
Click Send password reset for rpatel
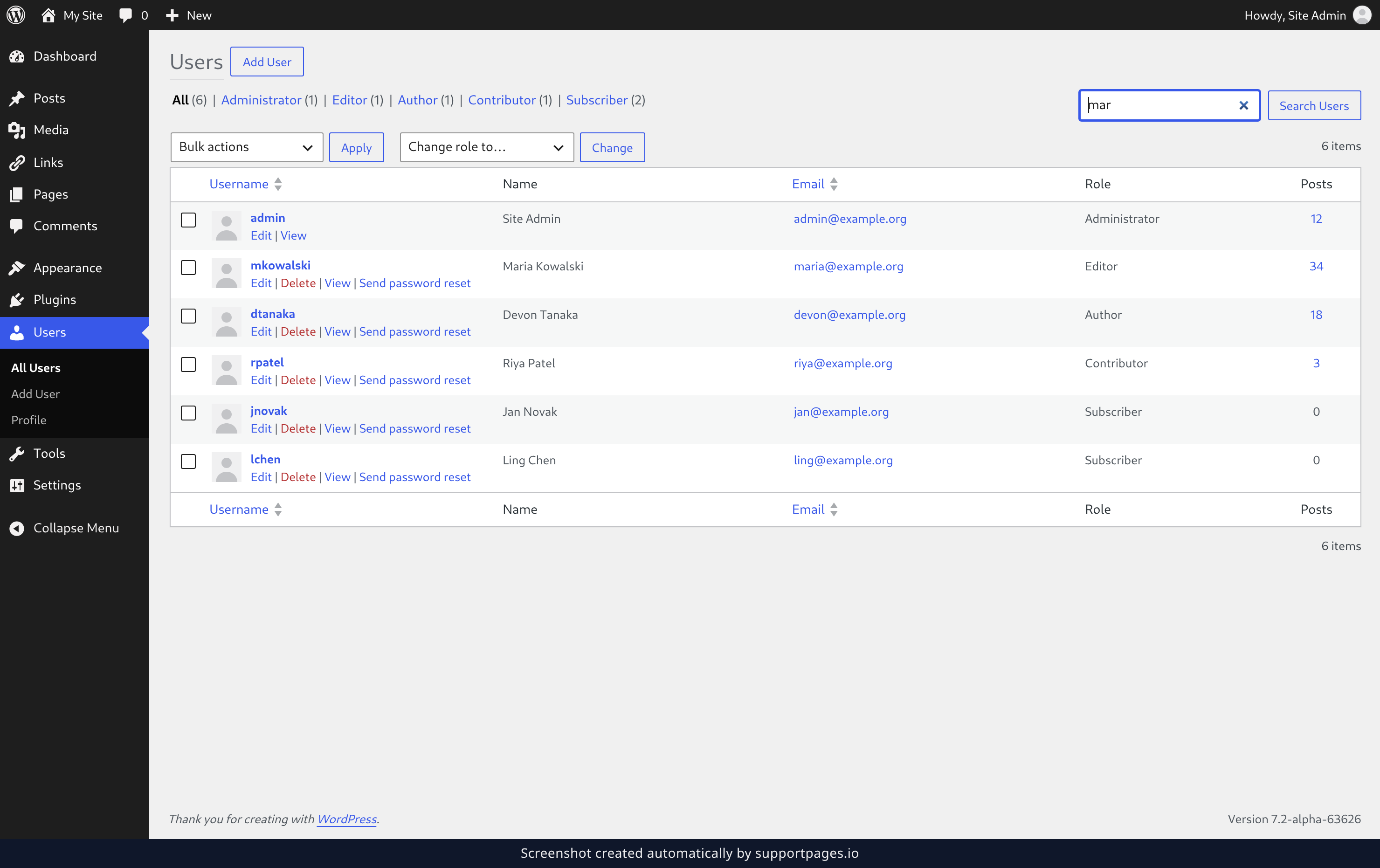(415, 380)
